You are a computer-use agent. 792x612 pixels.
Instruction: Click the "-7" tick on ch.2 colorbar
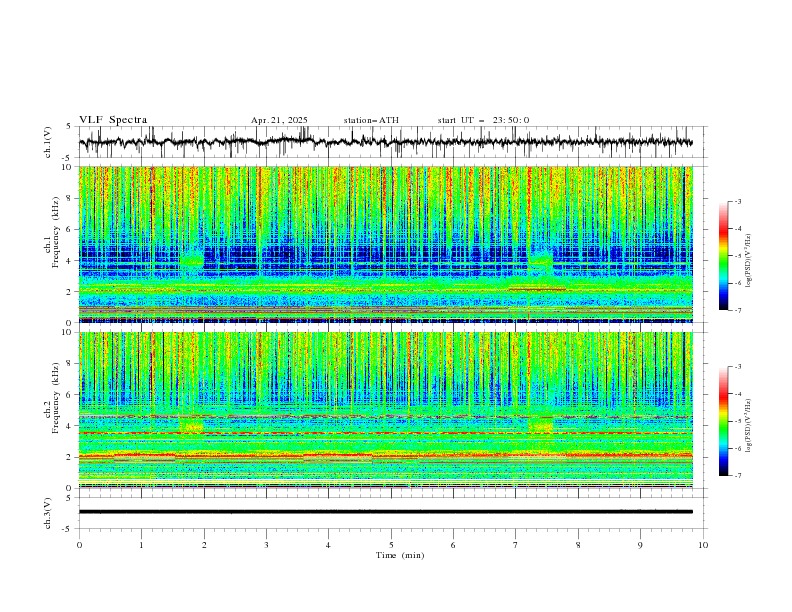point(737,476)
